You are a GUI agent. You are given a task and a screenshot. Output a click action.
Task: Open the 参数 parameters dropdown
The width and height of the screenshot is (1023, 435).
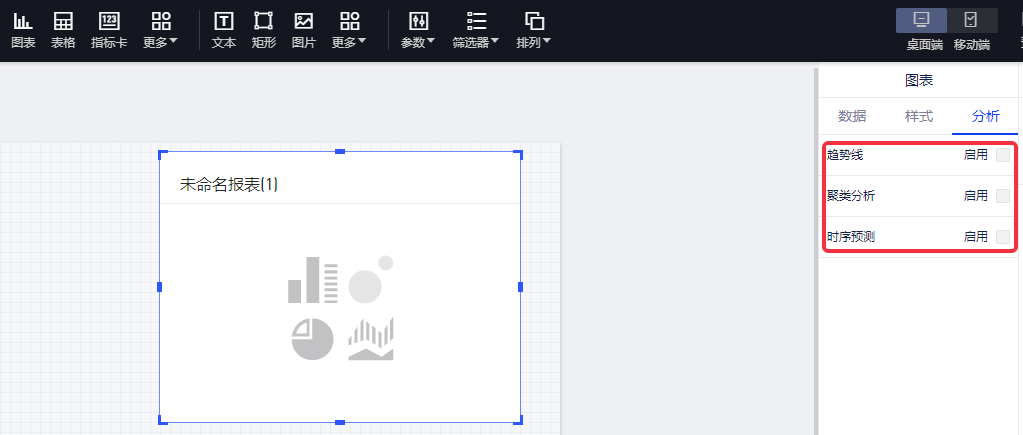pos(418,29)
